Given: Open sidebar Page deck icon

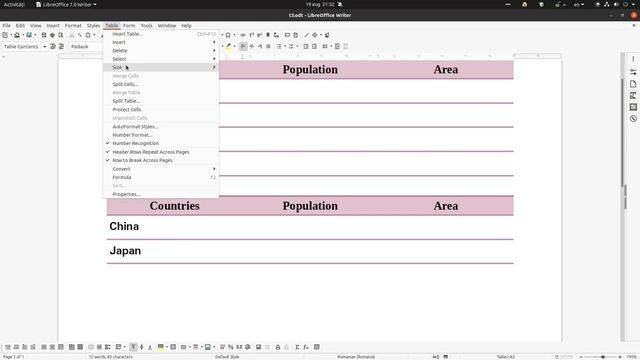Looking at the screenshot, I should pos(633,84).
